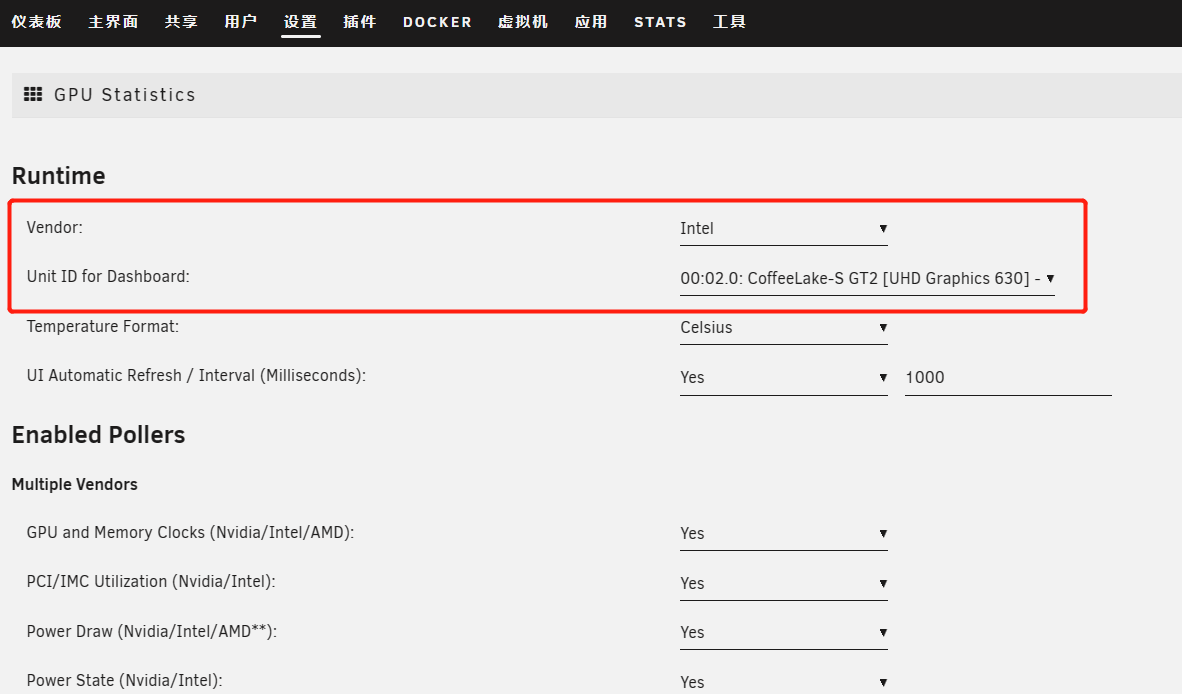Open the STATS tab

(x=660, y=21)
